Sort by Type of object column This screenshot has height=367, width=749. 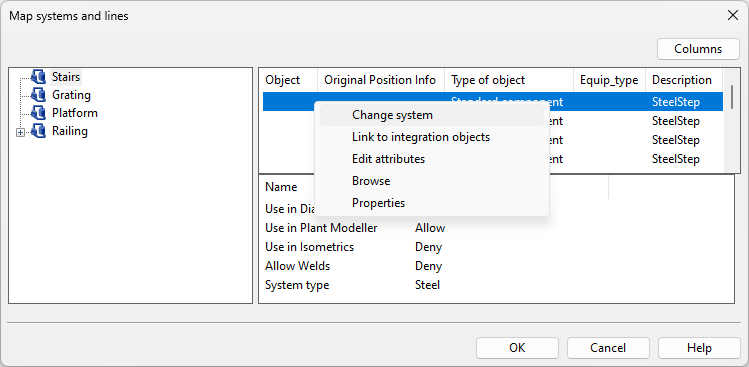[x=509, y=80]
